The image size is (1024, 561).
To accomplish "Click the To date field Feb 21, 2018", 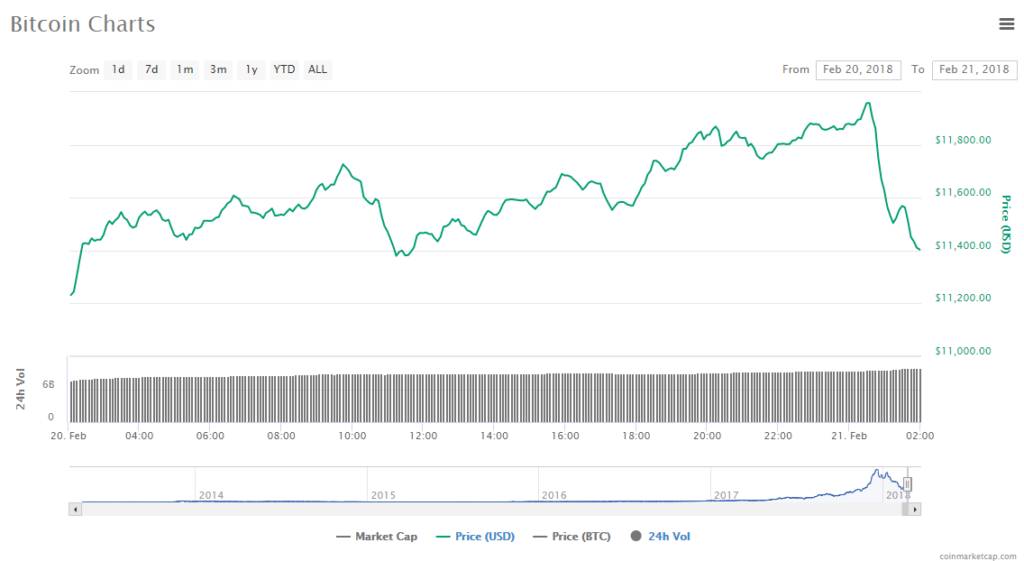I will 974,69.
